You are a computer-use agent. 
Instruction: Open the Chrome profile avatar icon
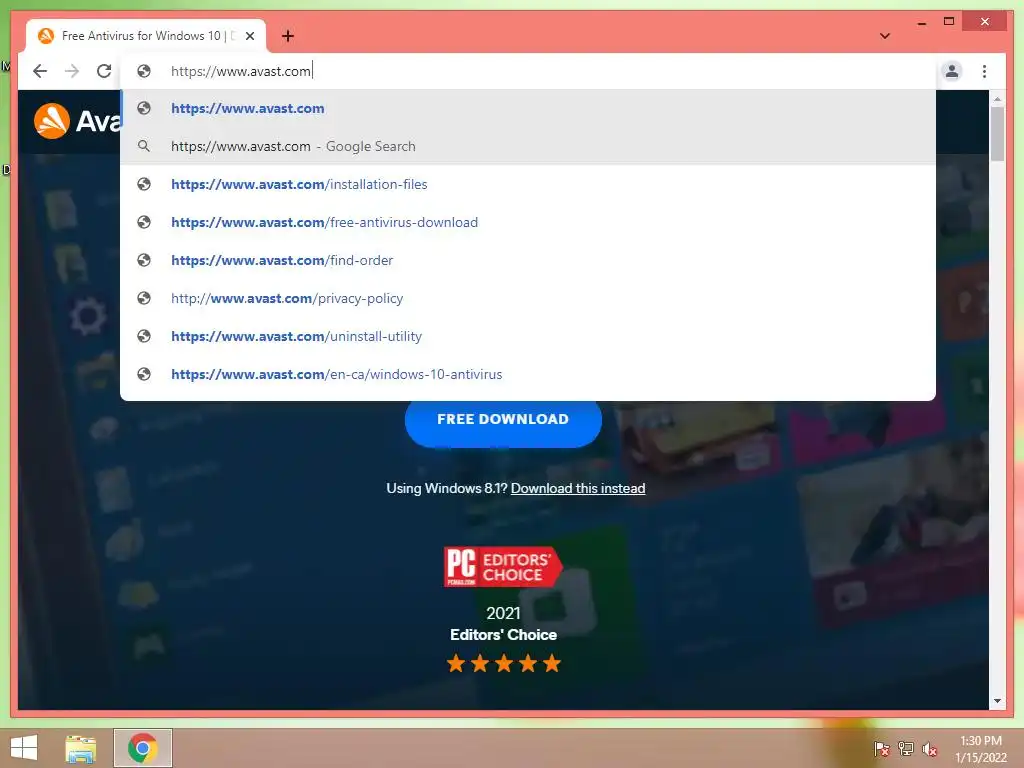952,71
